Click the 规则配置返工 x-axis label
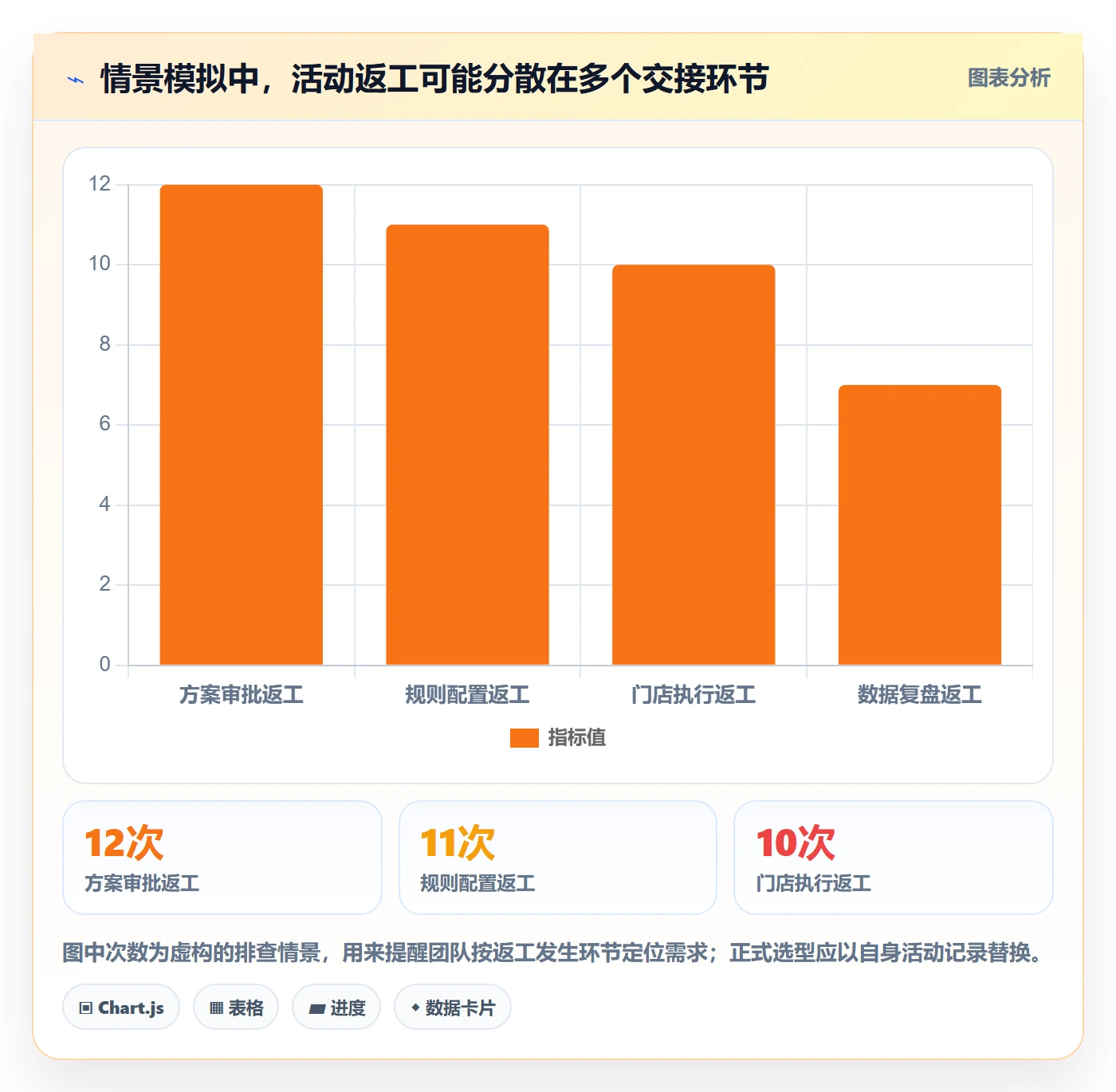Viewport: 1116px width, 1092px height. [x=468, y=695]
